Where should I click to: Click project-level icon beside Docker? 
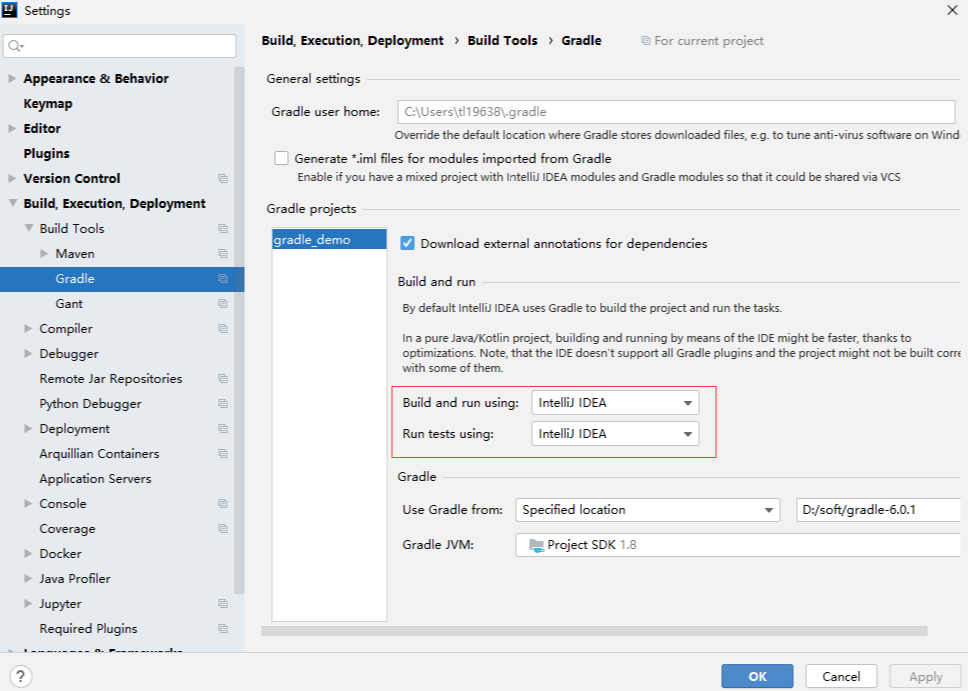click(223, 554)
